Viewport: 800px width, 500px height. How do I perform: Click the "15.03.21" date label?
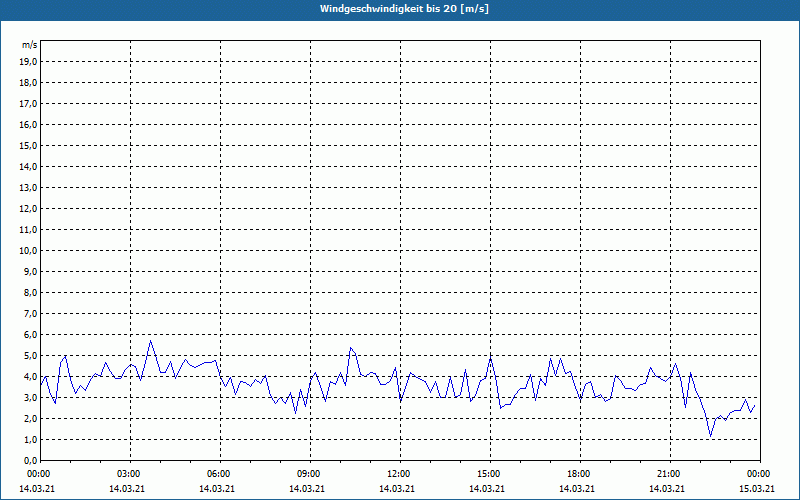(757, 488)
